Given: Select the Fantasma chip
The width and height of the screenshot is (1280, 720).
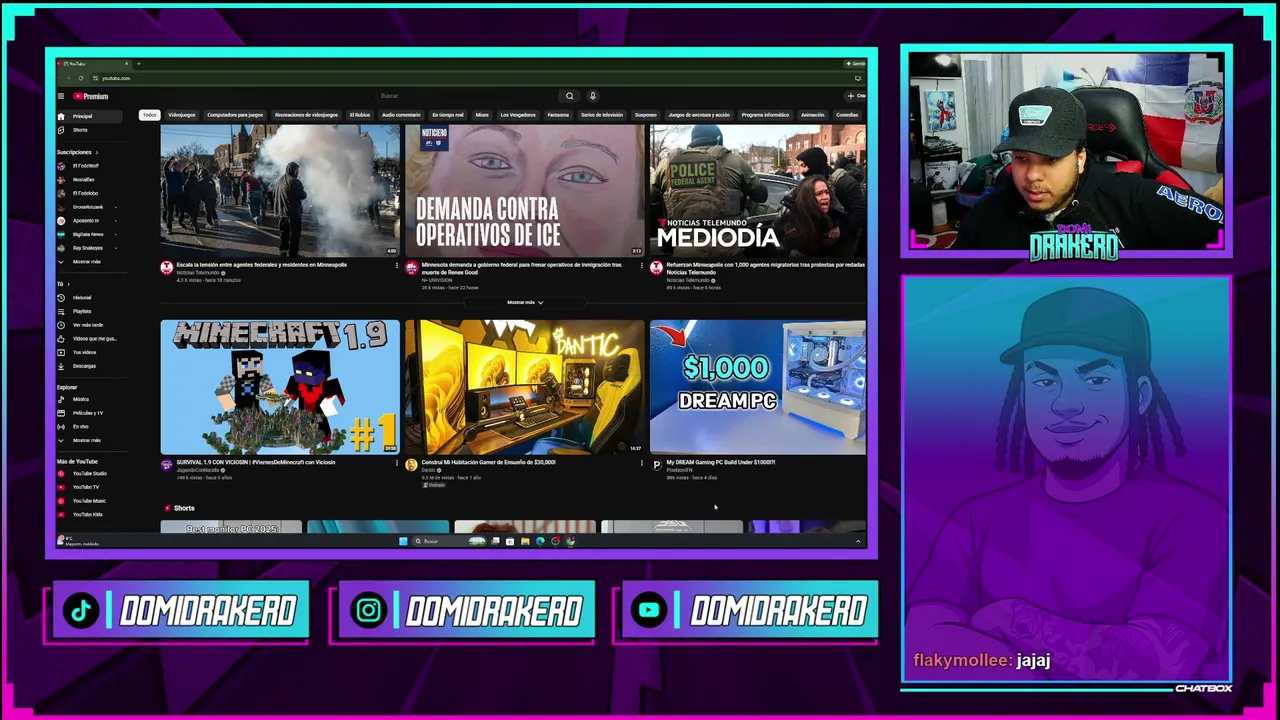Looking at the screenshot, I should pyautogui.click(x=558, y=115).
